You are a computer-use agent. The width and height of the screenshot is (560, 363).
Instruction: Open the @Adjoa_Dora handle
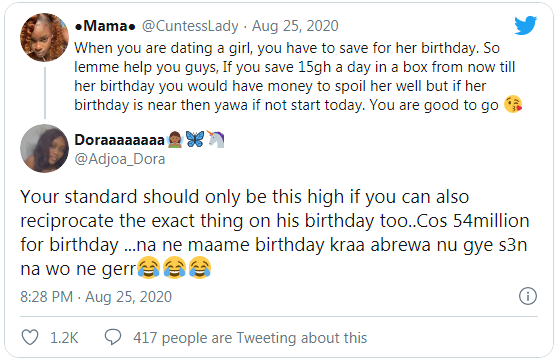(x=120, y=159)
